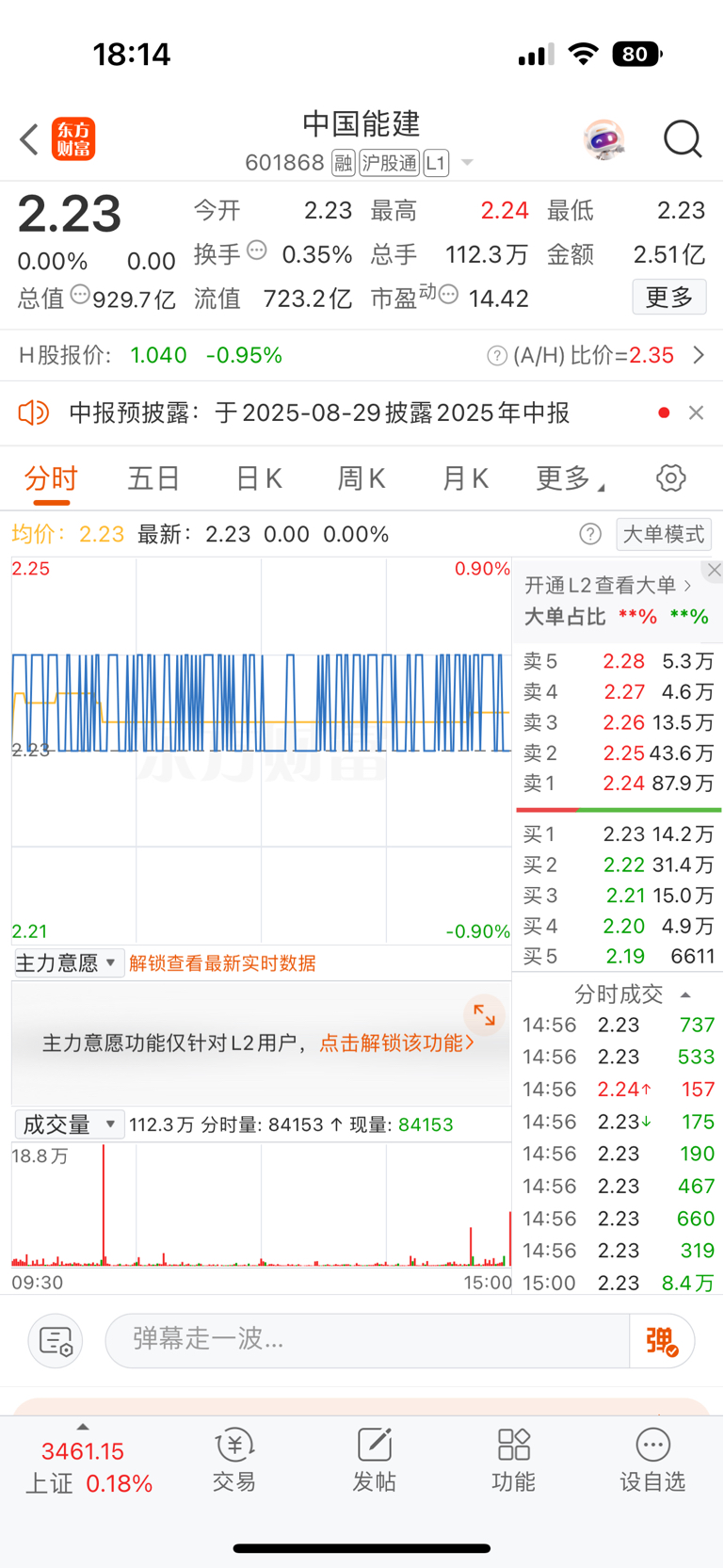Open the barrage list settings icon

click(x=56, y=1340)
